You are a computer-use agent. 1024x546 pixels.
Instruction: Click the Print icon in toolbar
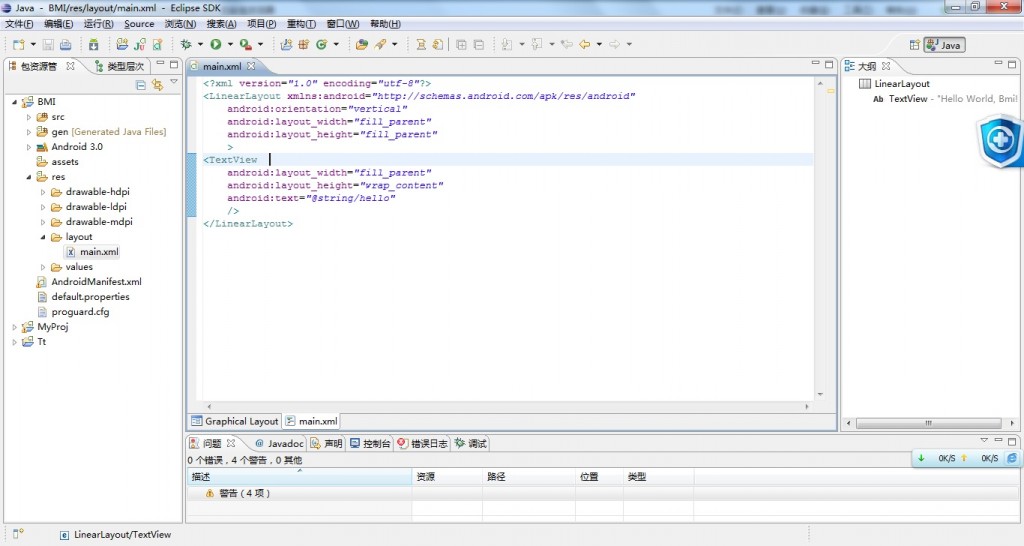coord(65,44)
